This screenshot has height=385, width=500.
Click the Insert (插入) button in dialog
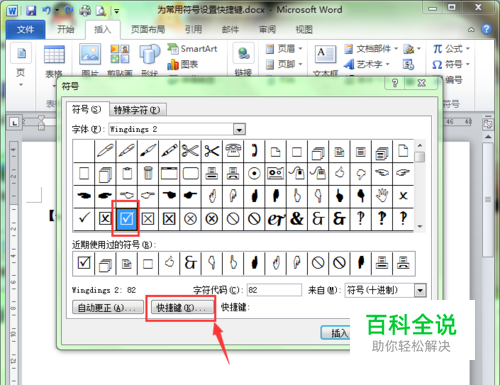point(336,333)
